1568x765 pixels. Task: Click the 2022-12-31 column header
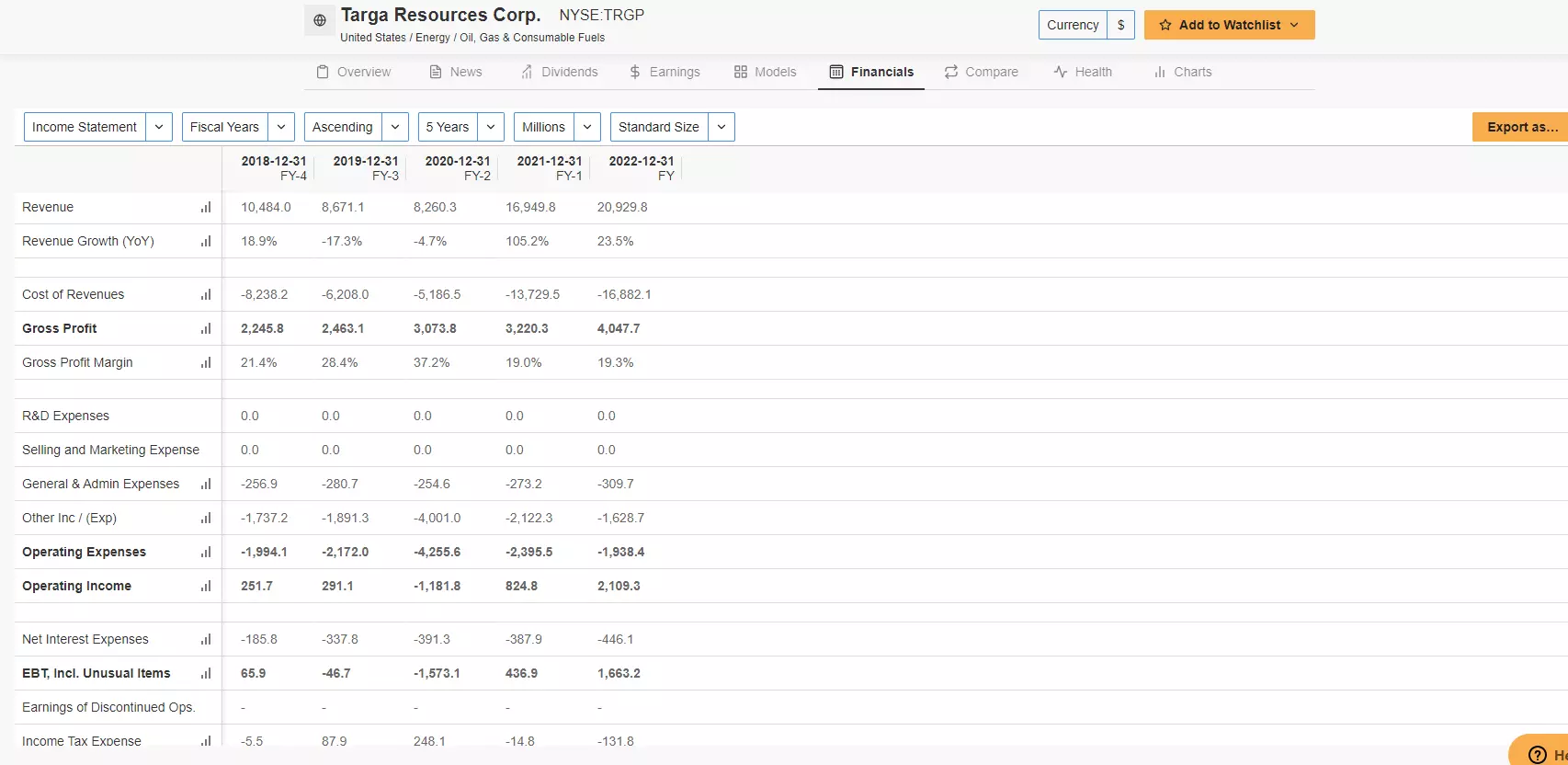[x=641, y=167]
